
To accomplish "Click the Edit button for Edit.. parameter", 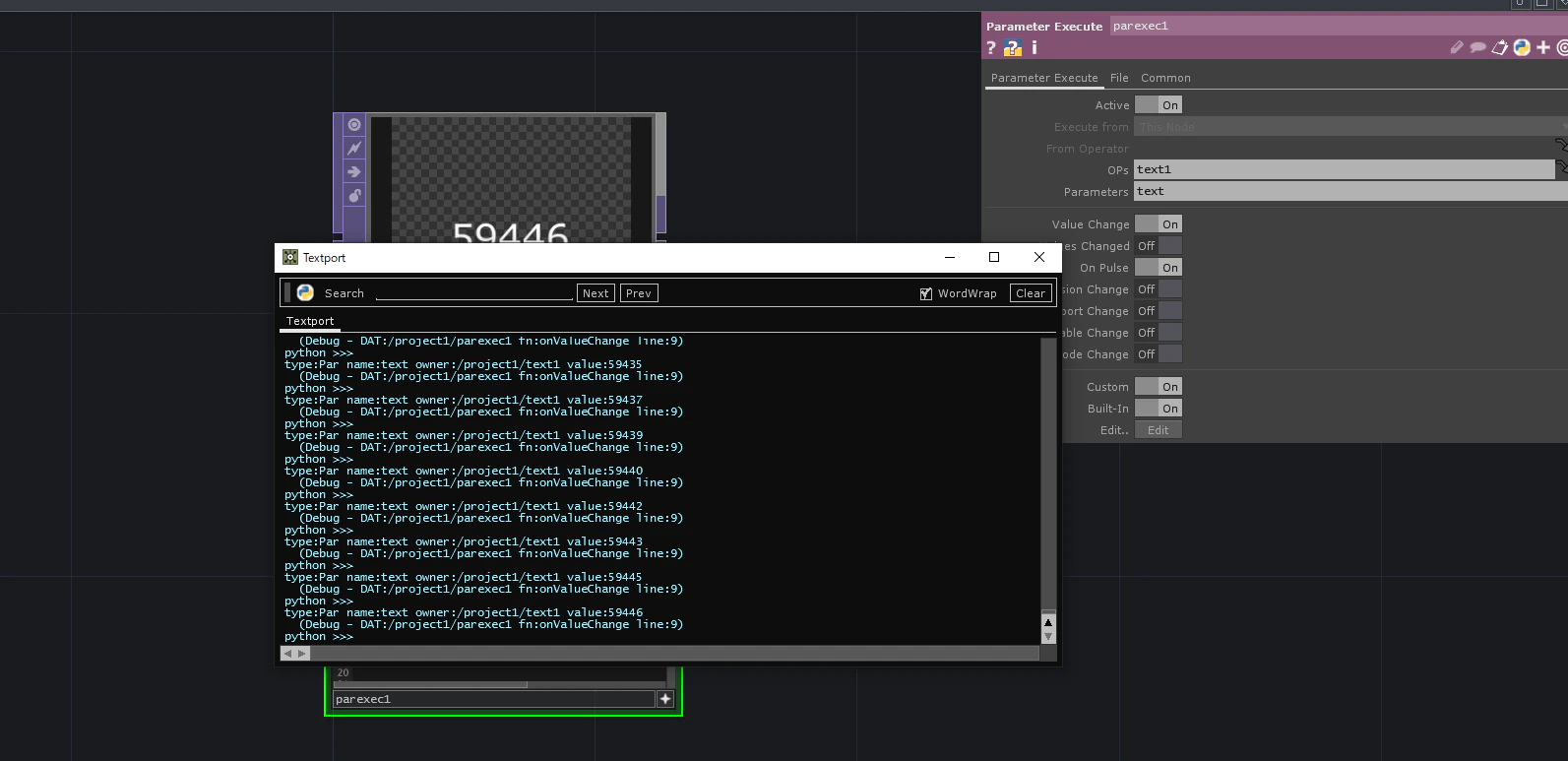I will click(x=1159, y=430).
